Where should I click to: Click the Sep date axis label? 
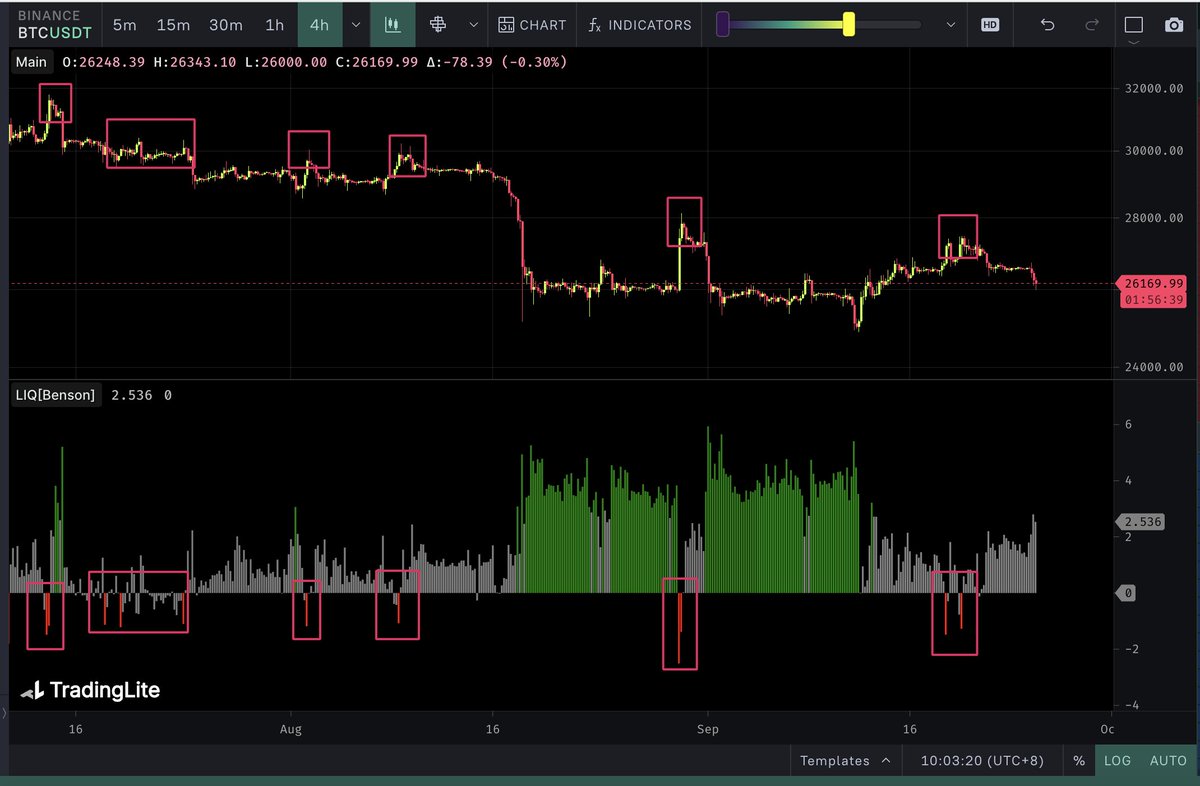click(707, 730)
